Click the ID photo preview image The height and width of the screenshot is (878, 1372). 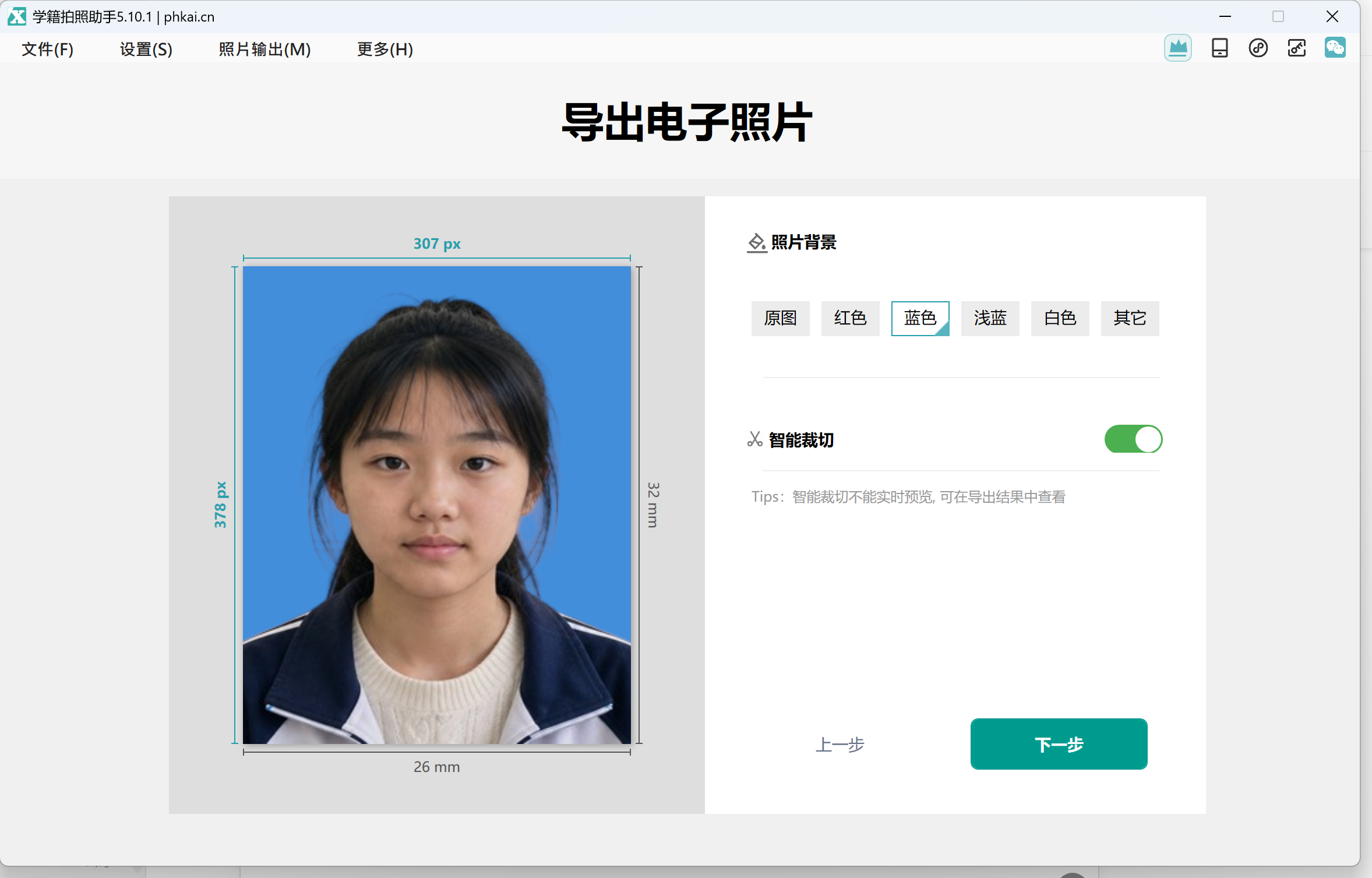436,505
